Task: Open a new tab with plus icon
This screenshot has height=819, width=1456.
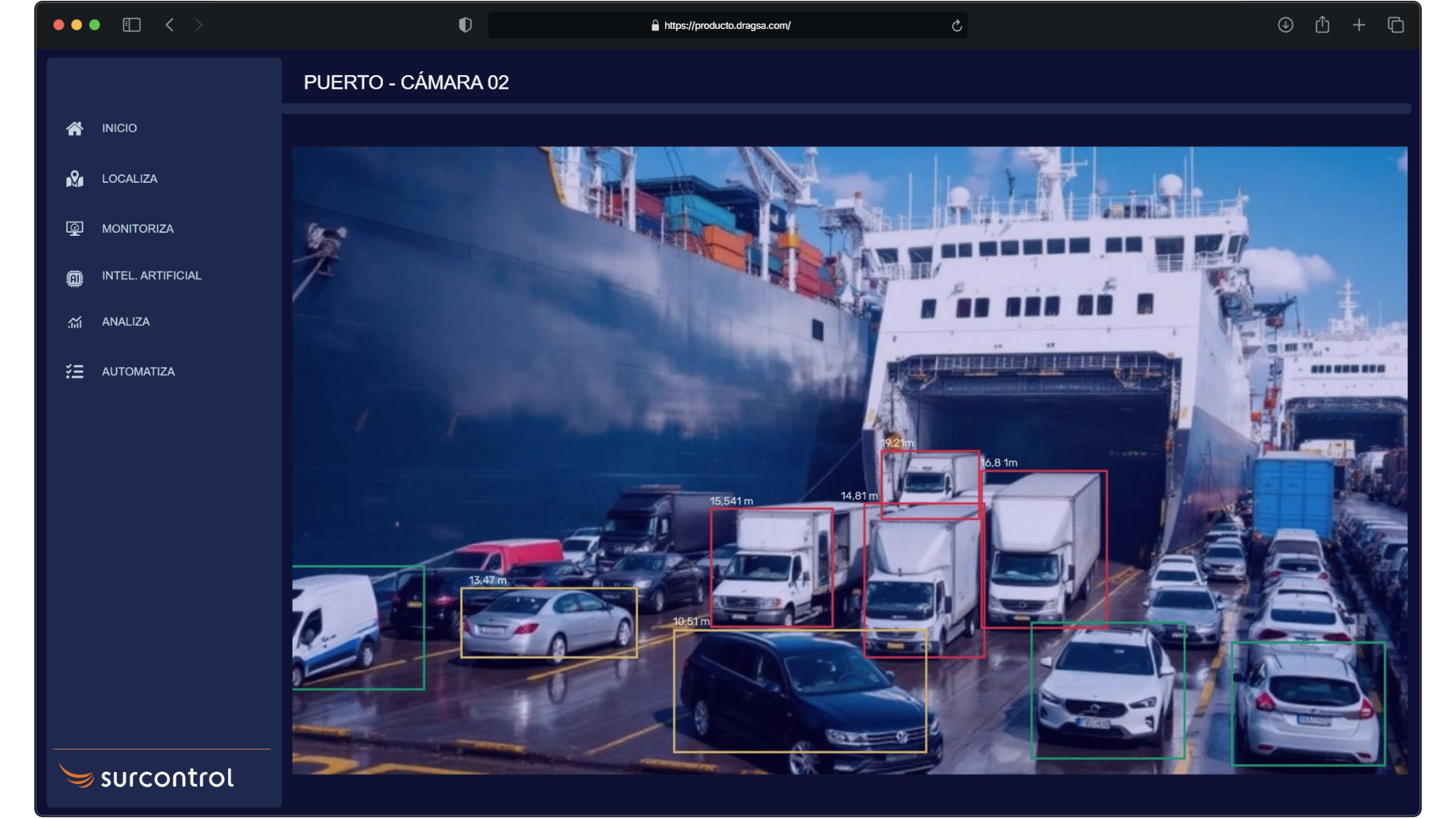Action: [1359, 25]
